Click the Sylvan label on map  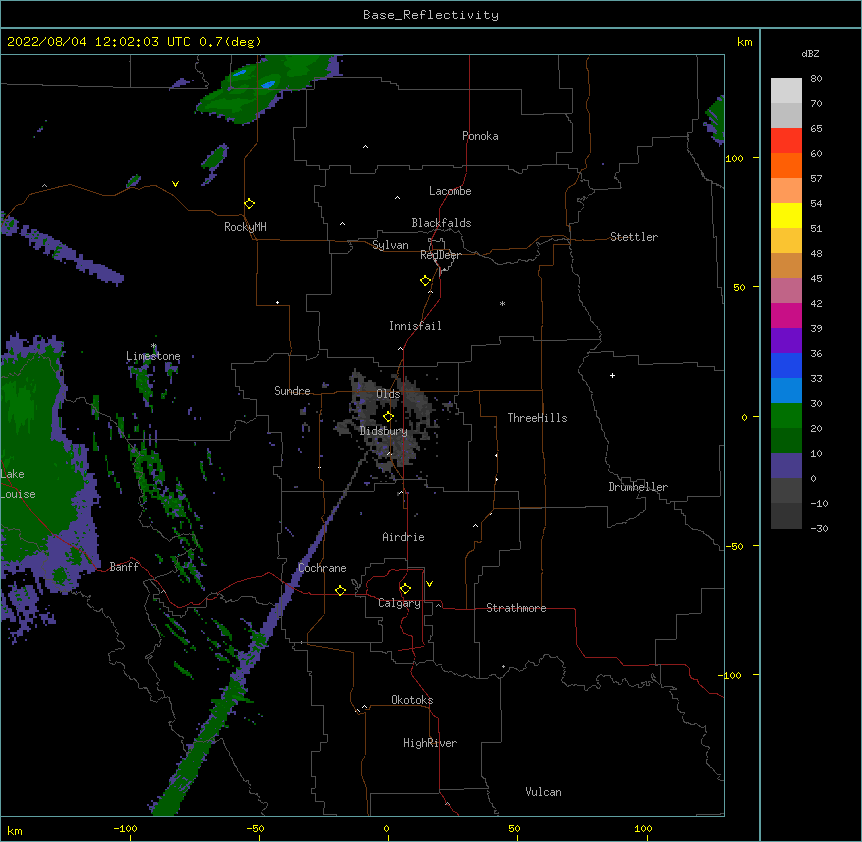coord(390,245)
